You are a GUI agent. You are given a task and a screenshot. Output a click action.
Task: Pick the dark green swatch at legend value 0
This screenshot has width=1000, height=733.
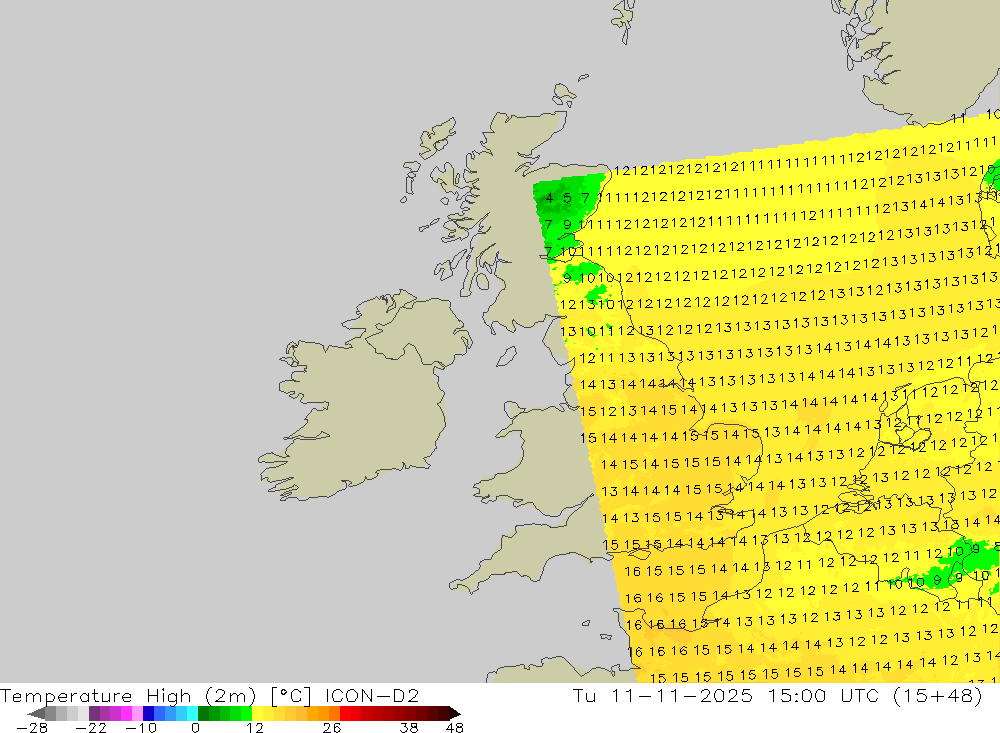click(203, 713)
